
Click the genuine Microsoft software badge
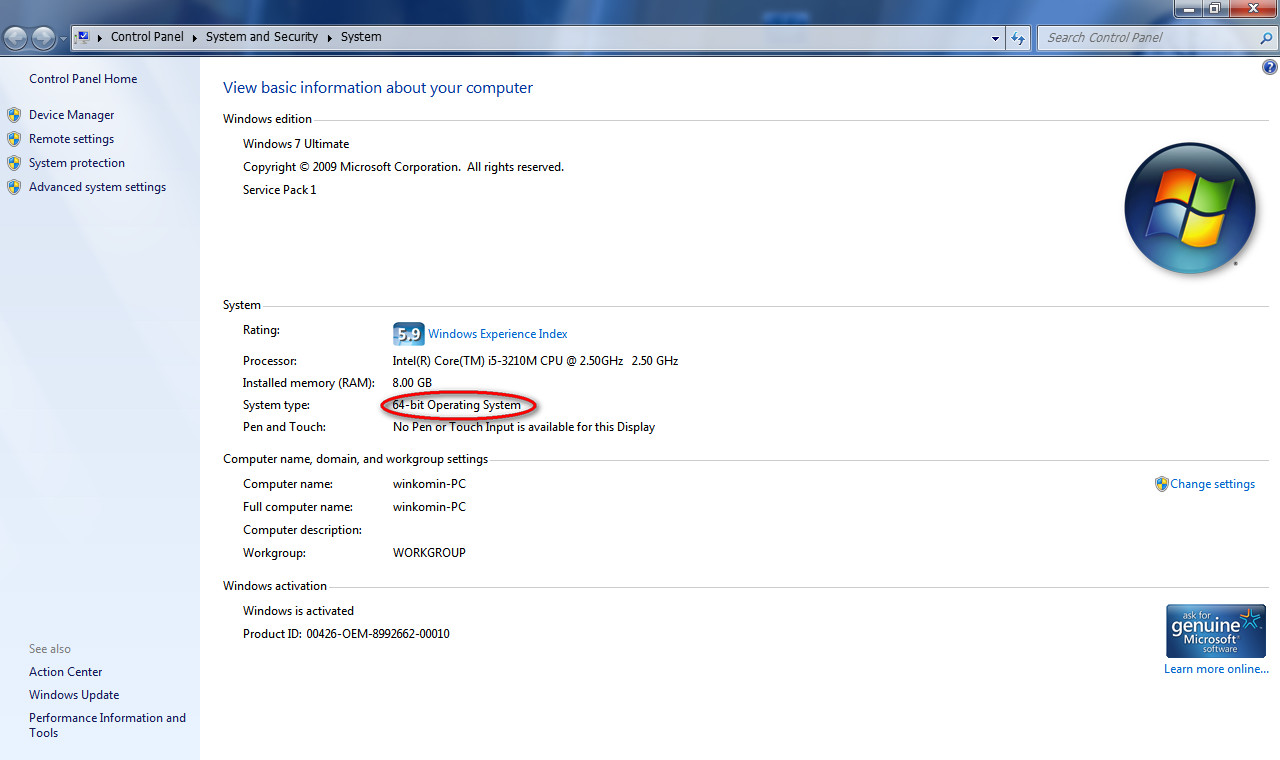tap(1216, 630)
